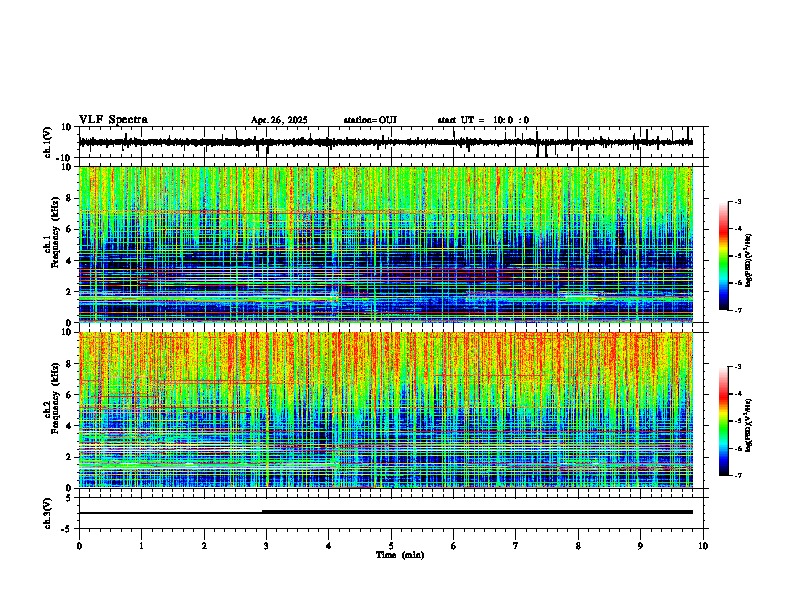Screen dimensions: 792x612
Task: Click the "6" tick on ch.2 frequency axis
Action: pos(71,395)
